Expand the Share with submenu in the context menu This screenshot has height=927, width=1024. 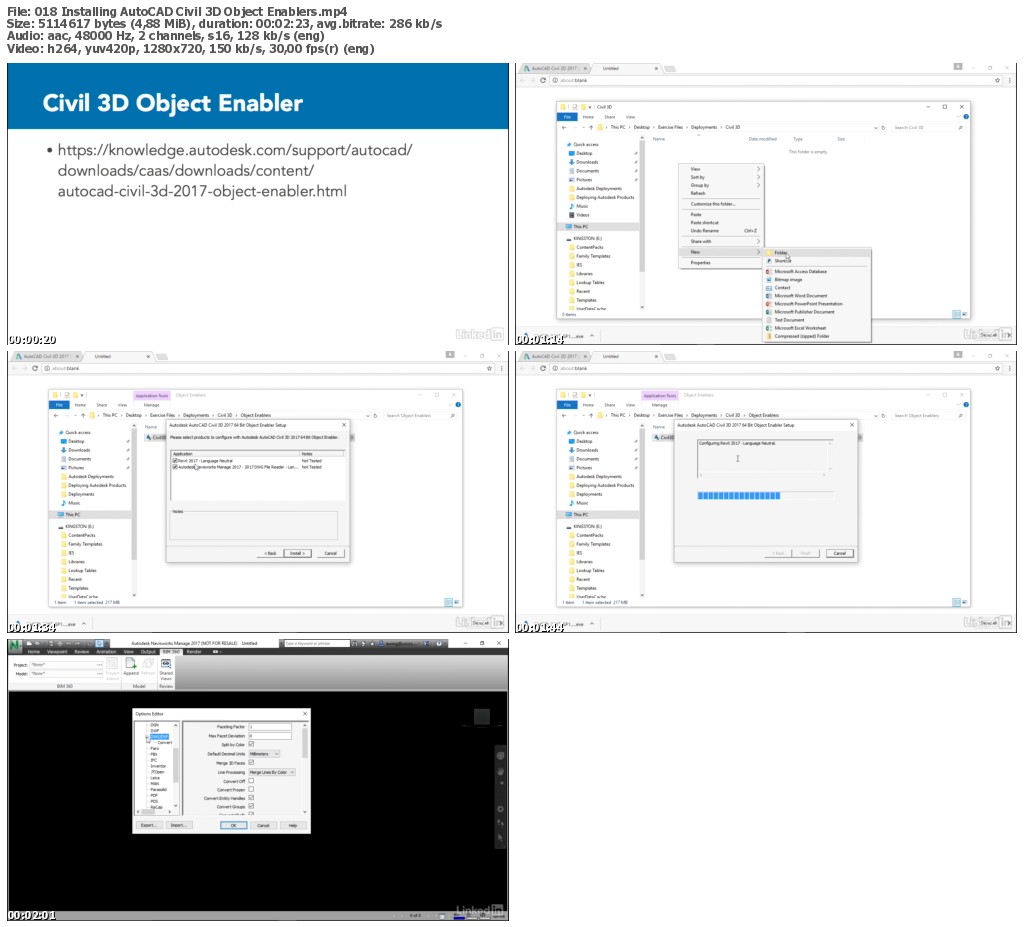720,242
